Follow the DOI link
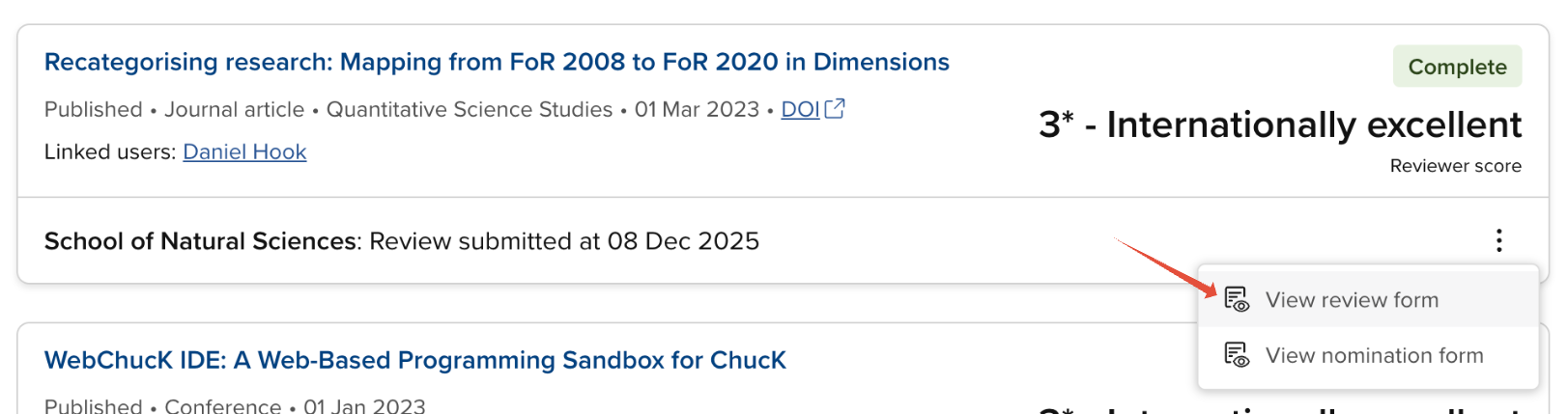Screen dimensions: 1568x414 click(800, 110)
